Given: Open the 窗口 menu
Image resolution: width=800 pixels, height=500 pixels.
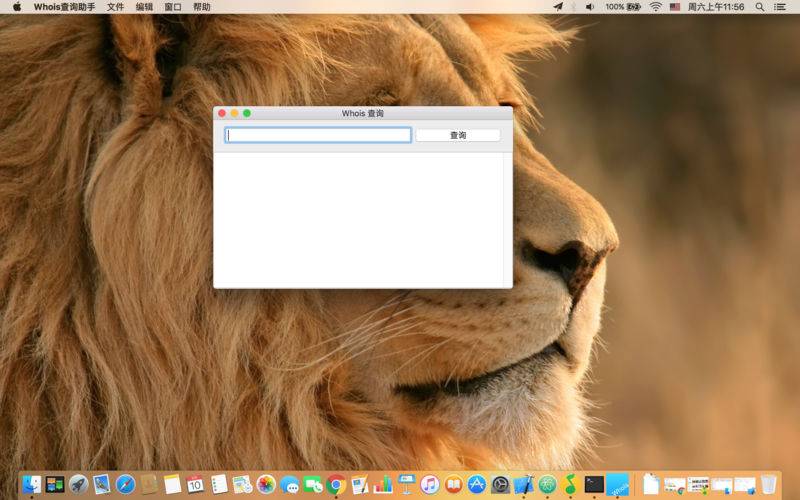Looking at the screenshot, I should 173,7.
